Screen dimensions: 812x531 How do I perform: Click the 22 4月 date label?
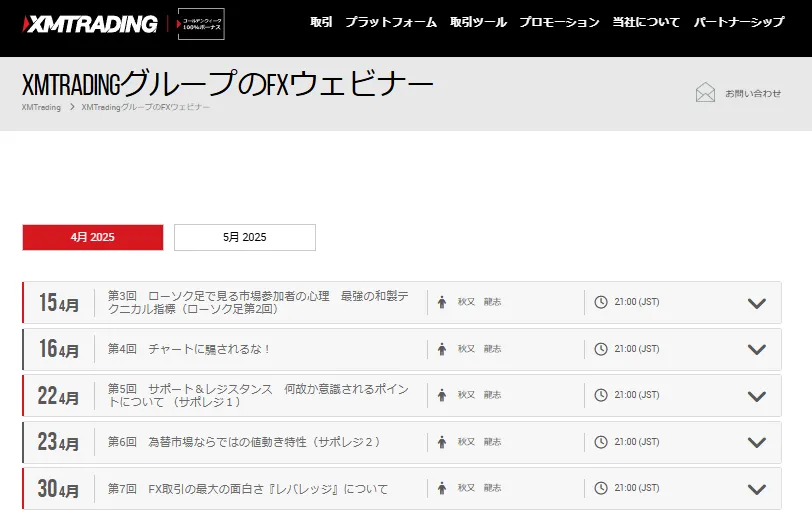(x=58, y=396)
